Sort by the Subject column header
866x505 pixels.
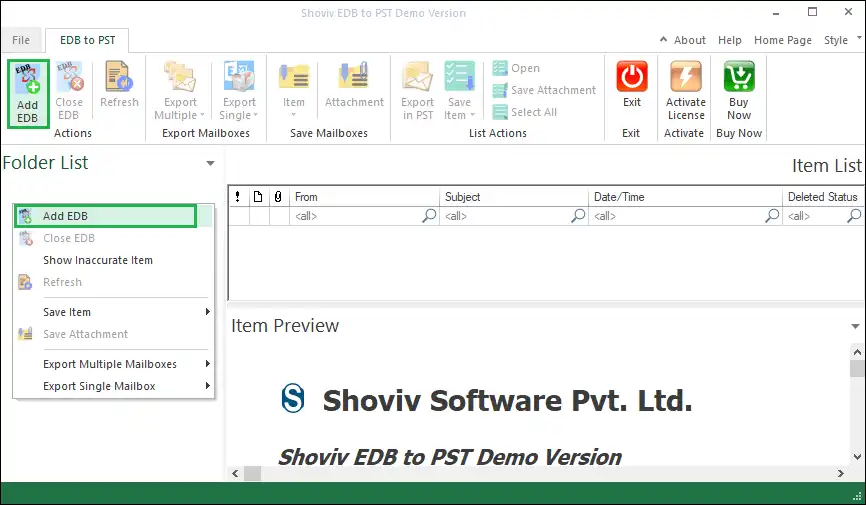click(x=514, y=197)
